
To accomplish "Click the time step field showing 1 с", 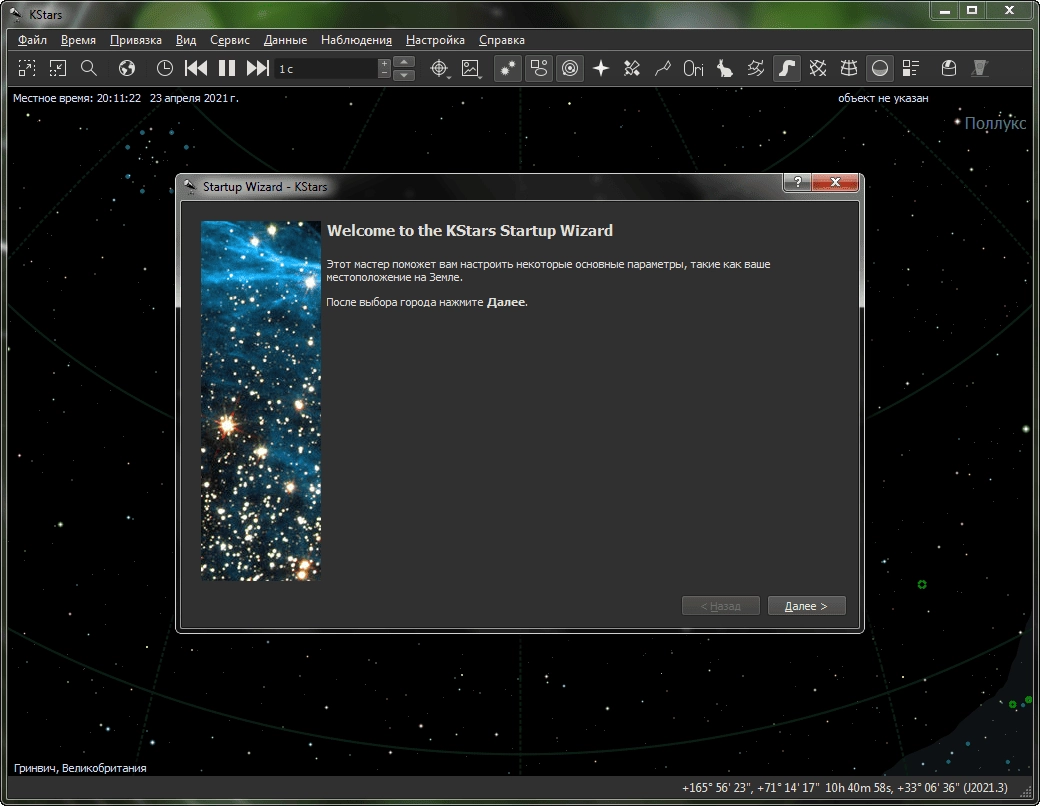I will tap(326, 68).
